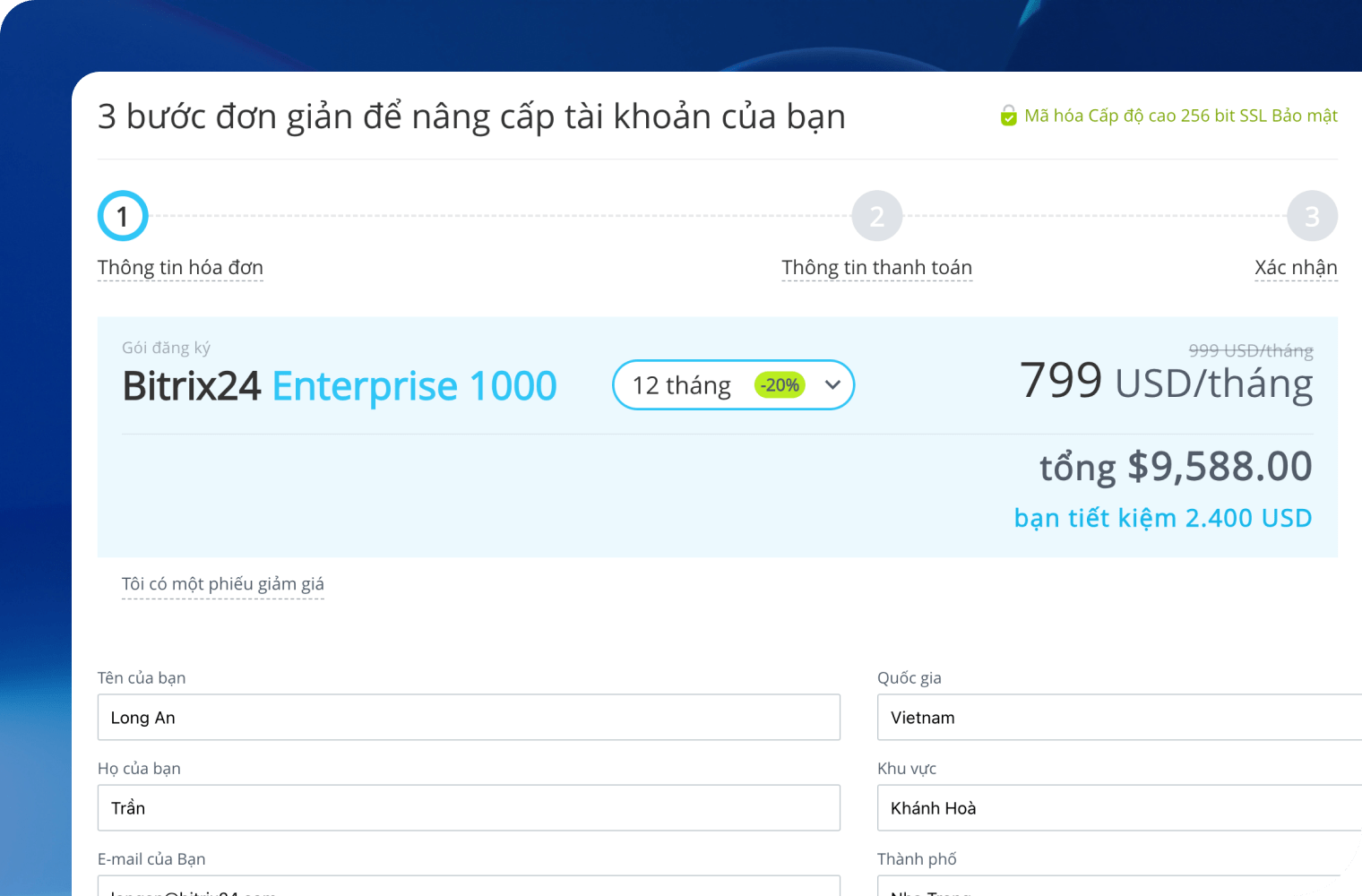The image size is (1362, 896).
Task: Click the 'Tên của bạn' field containing Long An
Action: coord(469,718)
